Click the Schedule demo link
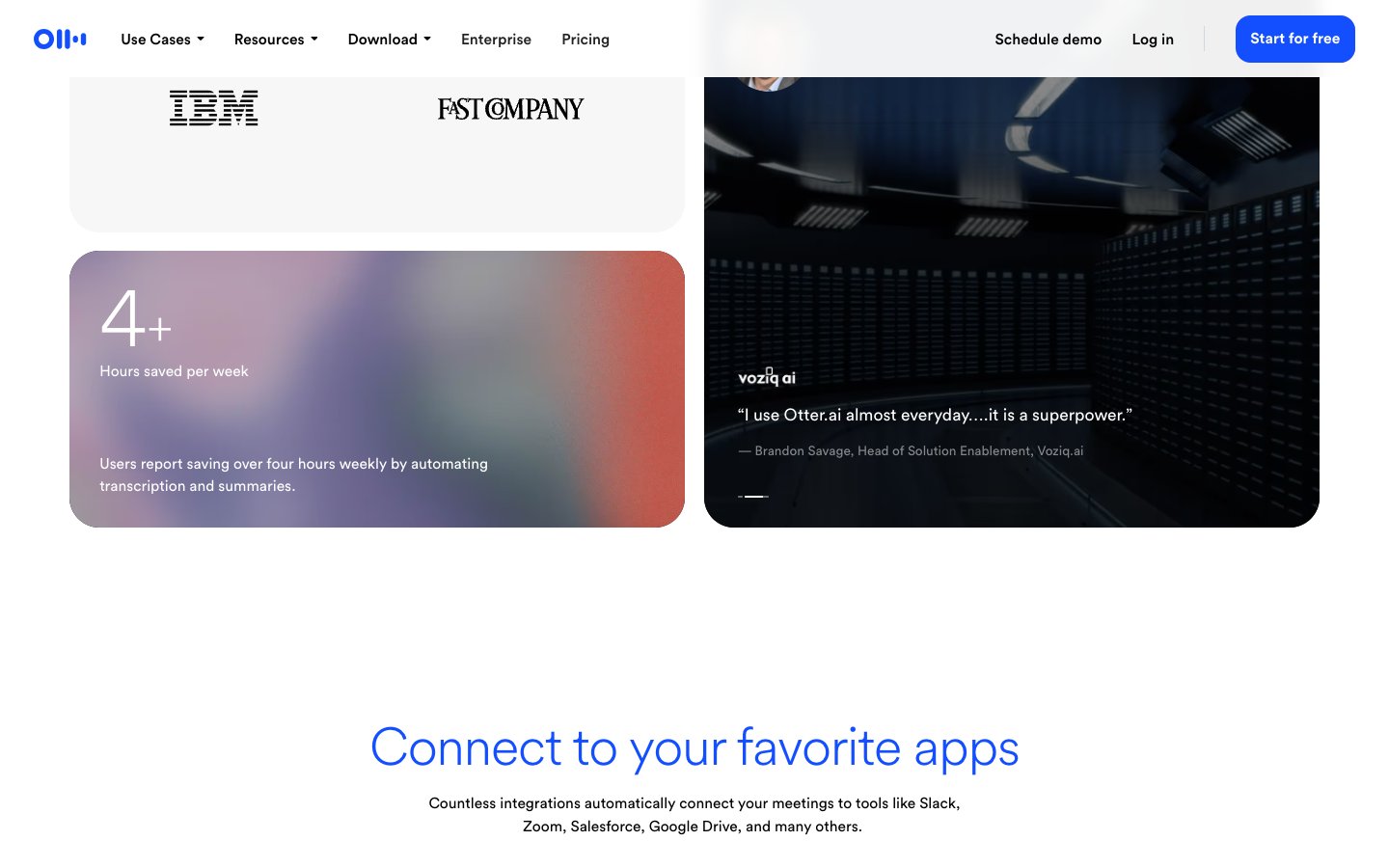 1048,40
